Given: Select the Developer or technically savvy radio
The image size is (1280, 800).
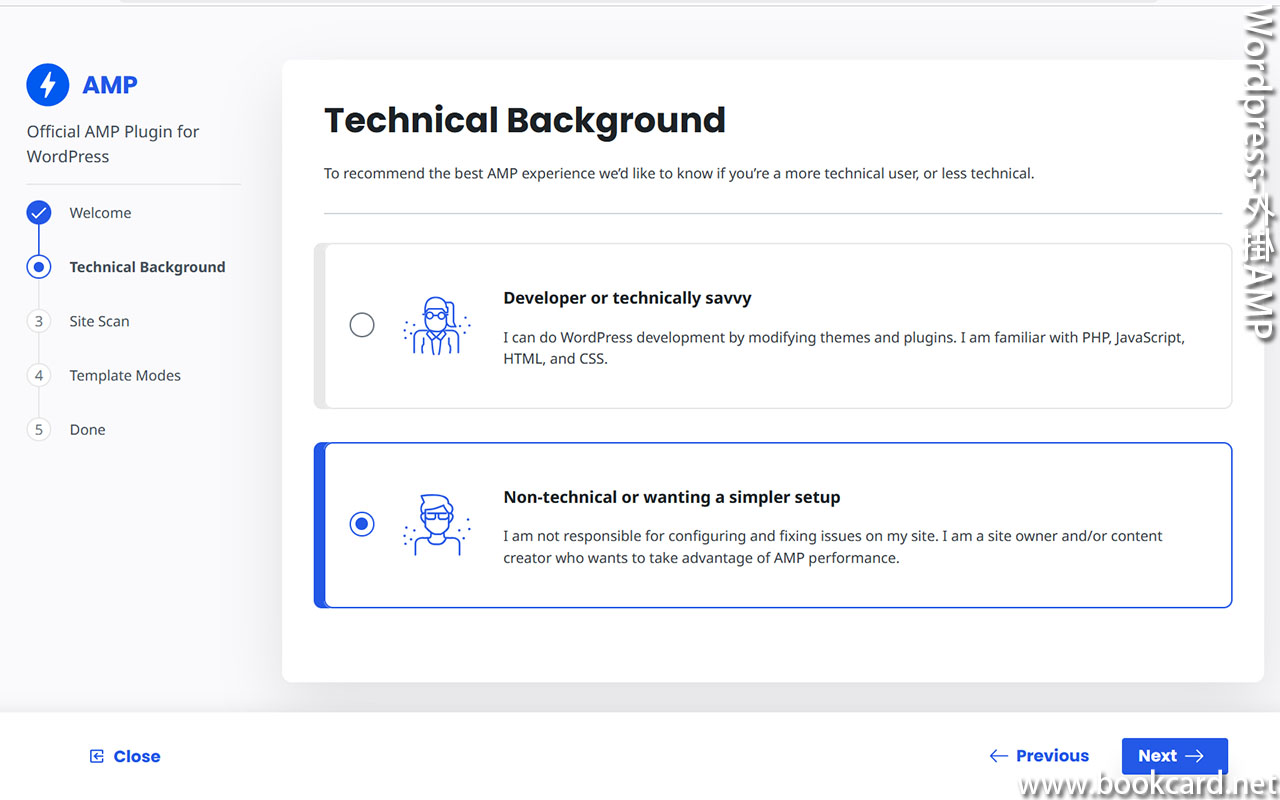Looking at the screenshot, I should tap(362, 325).
